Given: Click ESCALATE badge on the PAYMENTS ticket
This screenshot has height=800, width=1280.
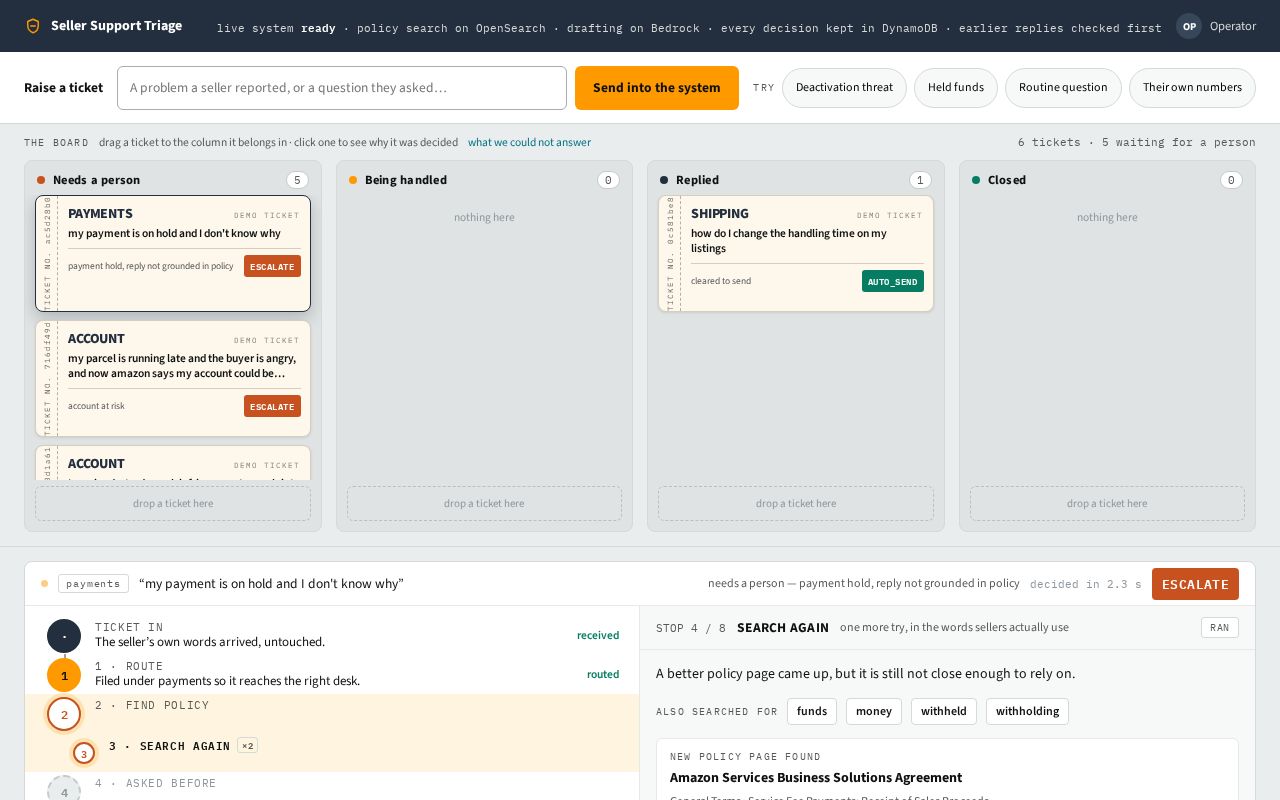Looking at the screenshot, I should point(272,266).
